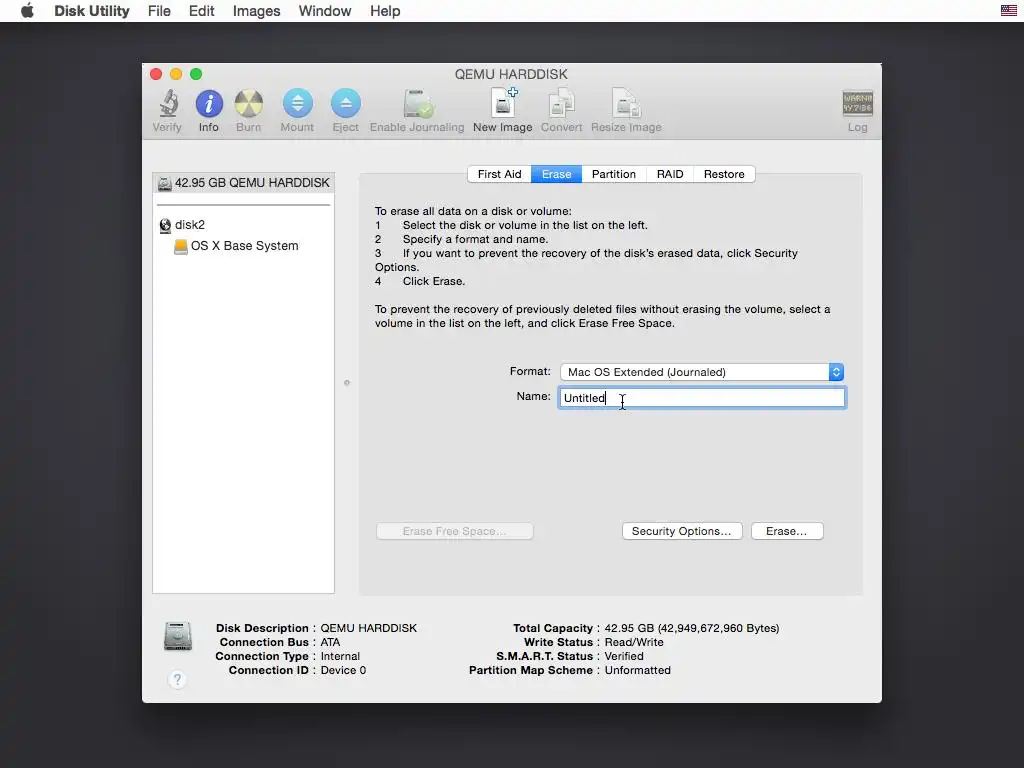Viewport: 1024px width, 768px height.
Task: Click the US flag input menu icon
Action: pyautogui.click(x=1008, y=10)
